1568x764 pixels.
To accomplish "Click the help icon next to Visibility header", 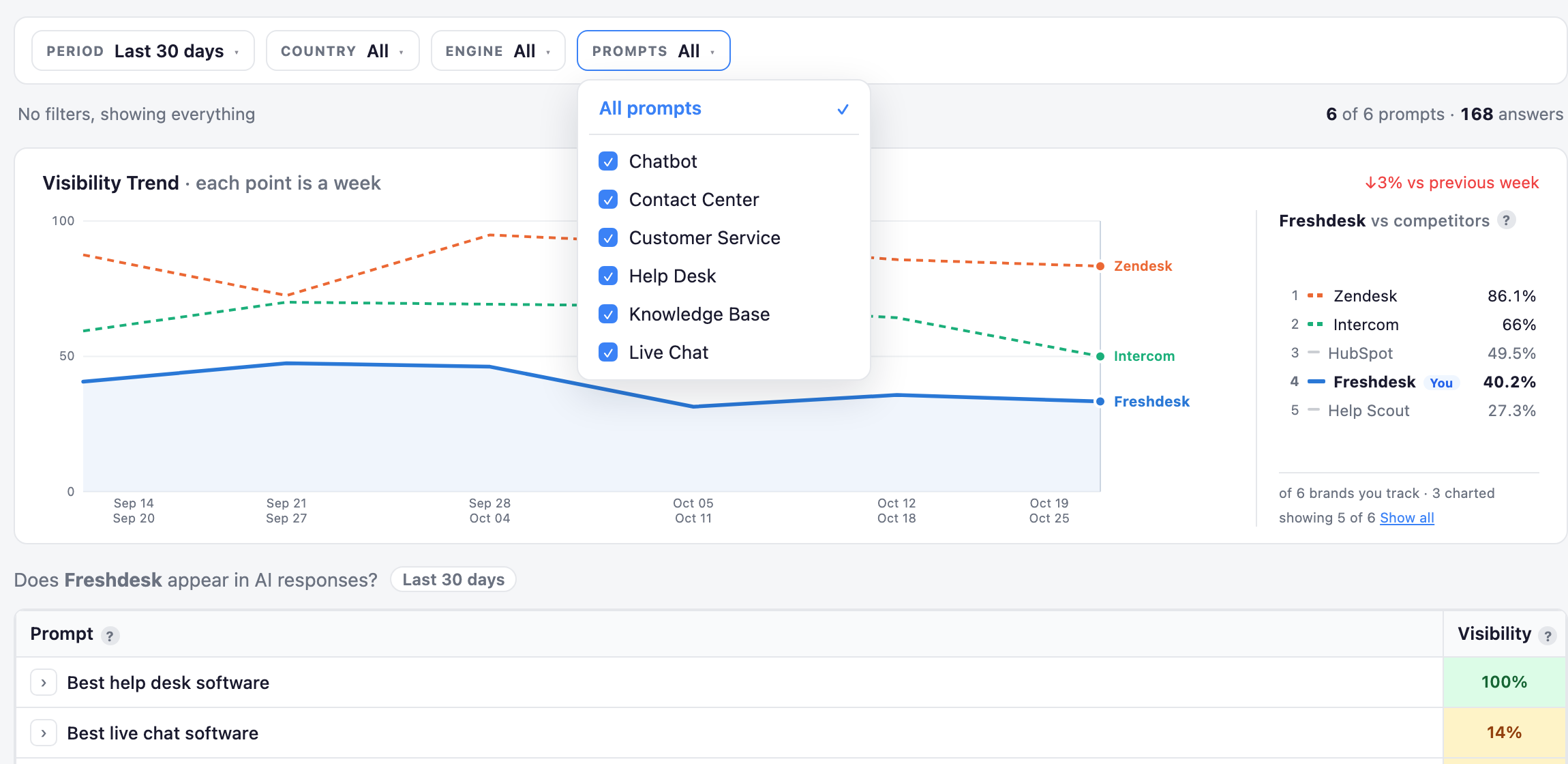I will (1548, 636).
